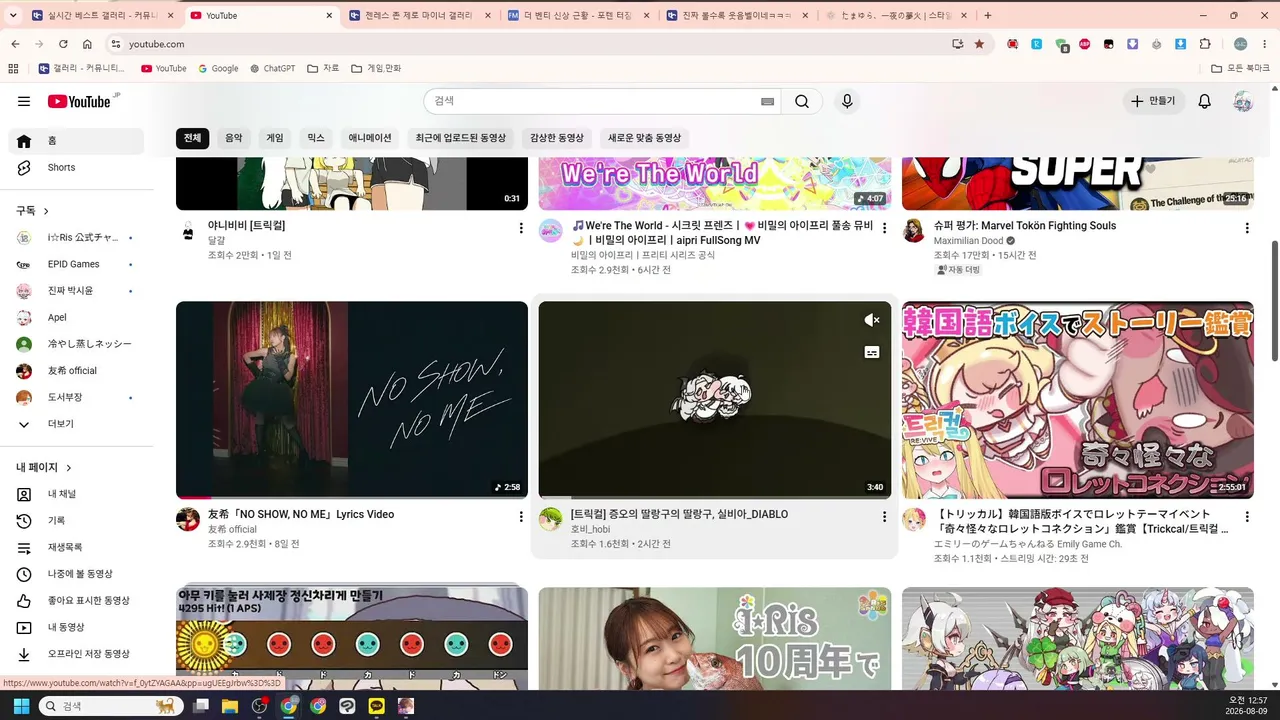Open 재생목록 playlists in the sidebar
This screenshot has height=720, width=1280.
pos(76,548)
